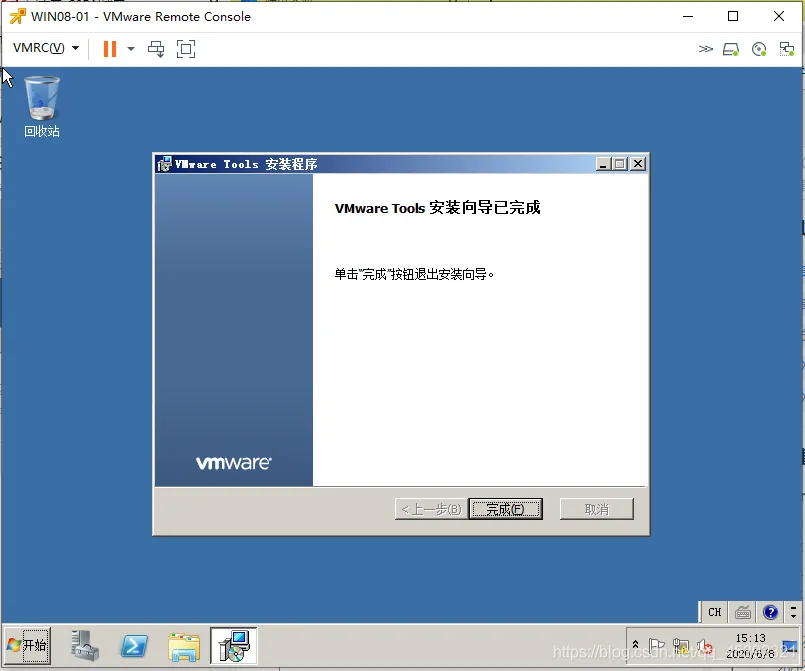The image size is (805, 671).
Task: Open the 开始 Start menu button
Action: tap(28, 645)
